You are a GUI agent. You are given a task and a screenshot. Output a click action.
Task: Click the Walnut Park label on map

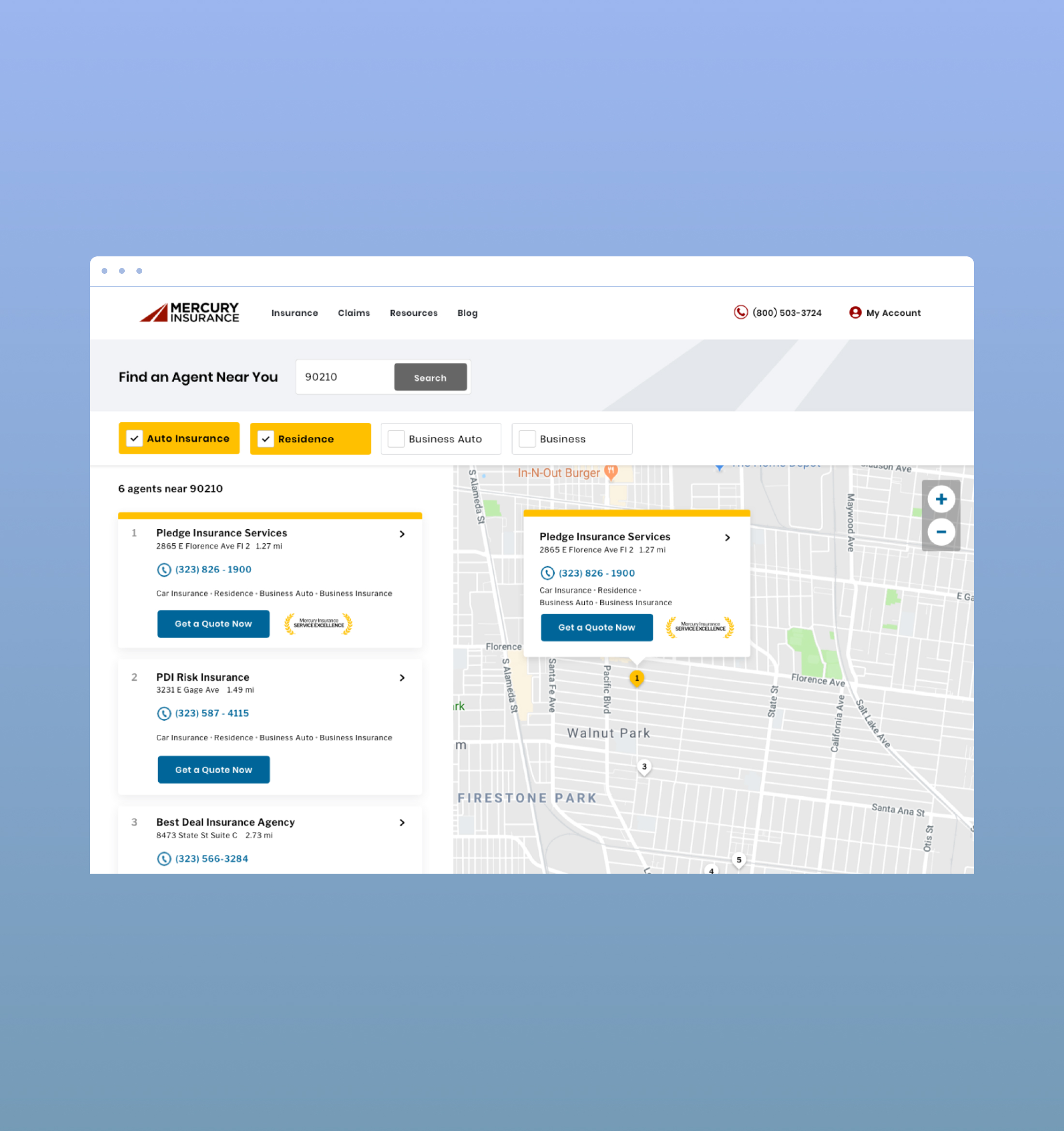coord(608,733)
